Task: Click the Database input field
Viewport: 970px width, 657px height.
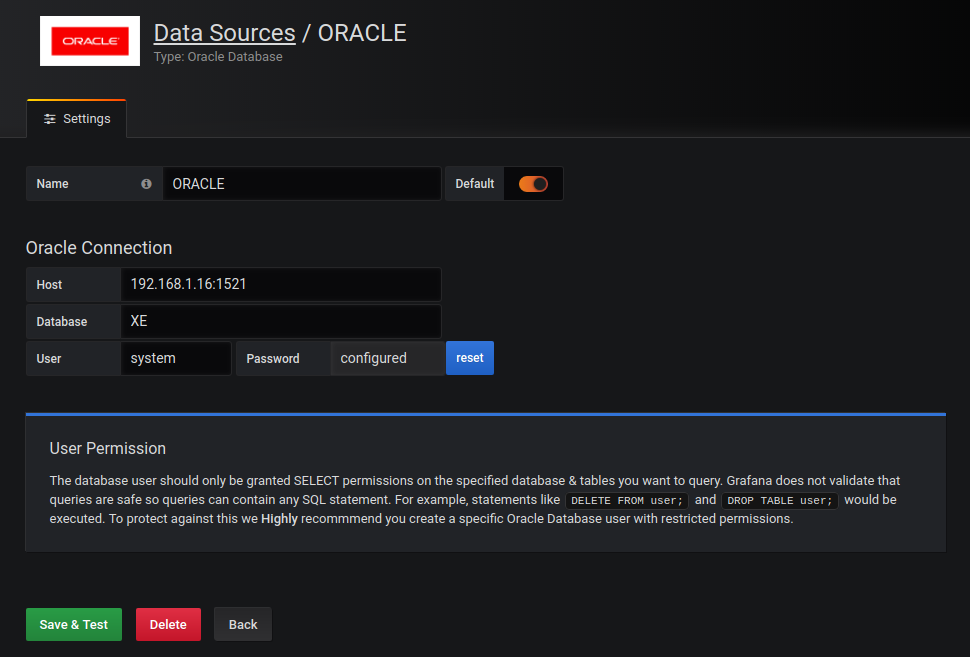Action: (x=280, y=321)
